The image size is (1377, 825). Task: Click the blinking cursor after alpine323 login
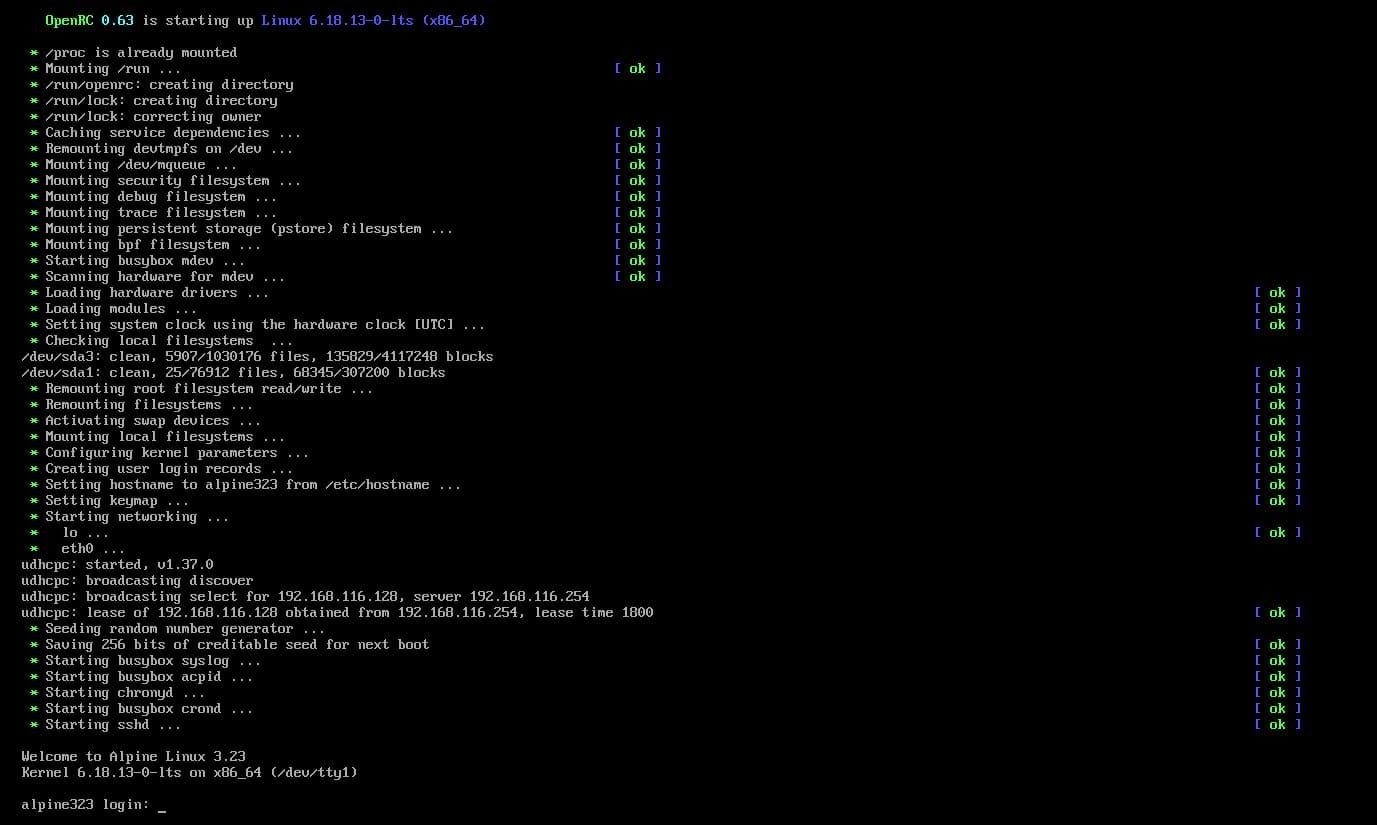tap(161, 806)
